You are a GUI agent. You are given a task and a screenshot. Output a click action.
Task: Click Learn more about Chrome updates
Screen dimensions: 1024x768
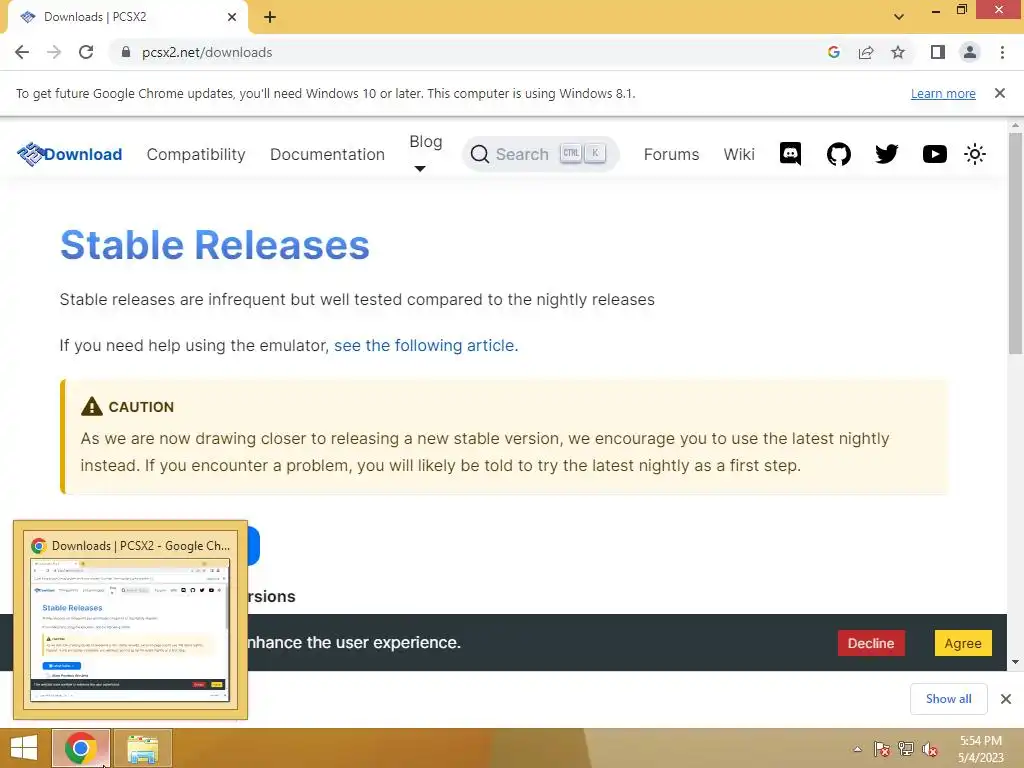pyautogui.click(x=943, y=93)
